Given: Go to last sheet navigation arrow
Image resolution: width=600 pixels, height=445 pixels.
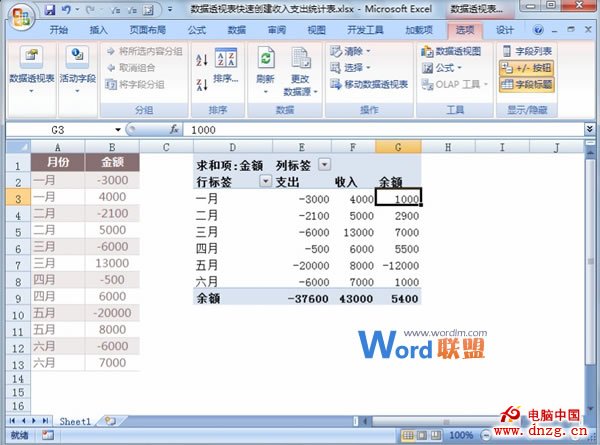Looking at the screenshot, I should (x=46, y=421).
